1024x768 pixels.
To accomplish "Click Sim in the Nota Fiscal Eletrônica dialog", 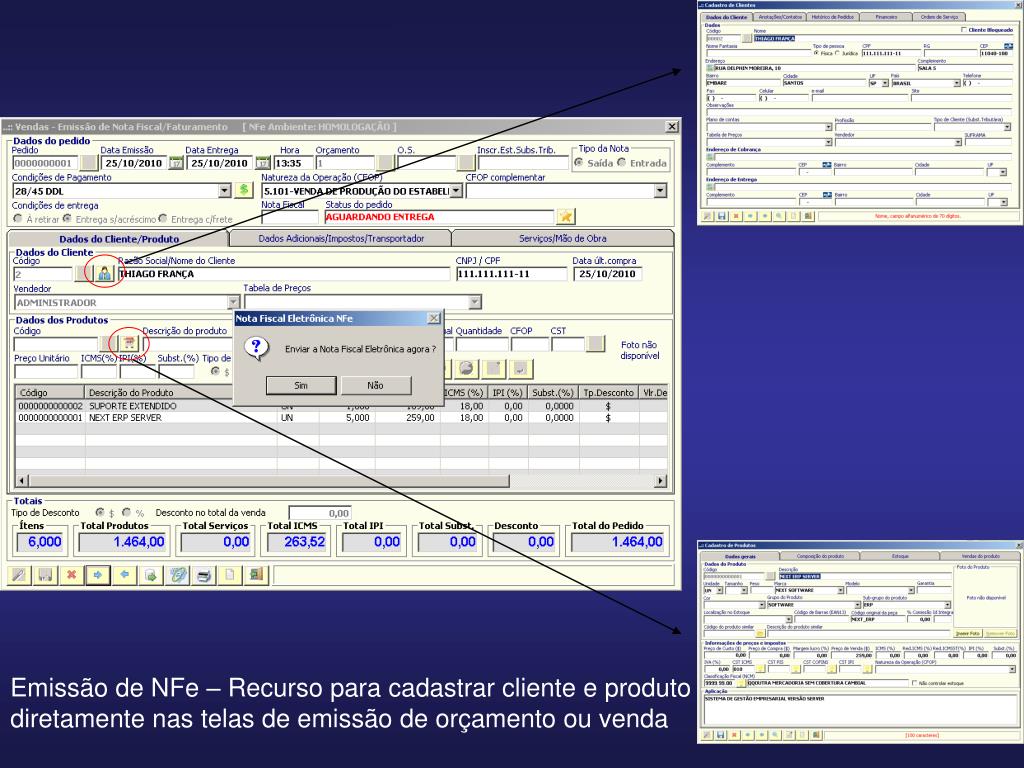I will click(x=301, y=385).
